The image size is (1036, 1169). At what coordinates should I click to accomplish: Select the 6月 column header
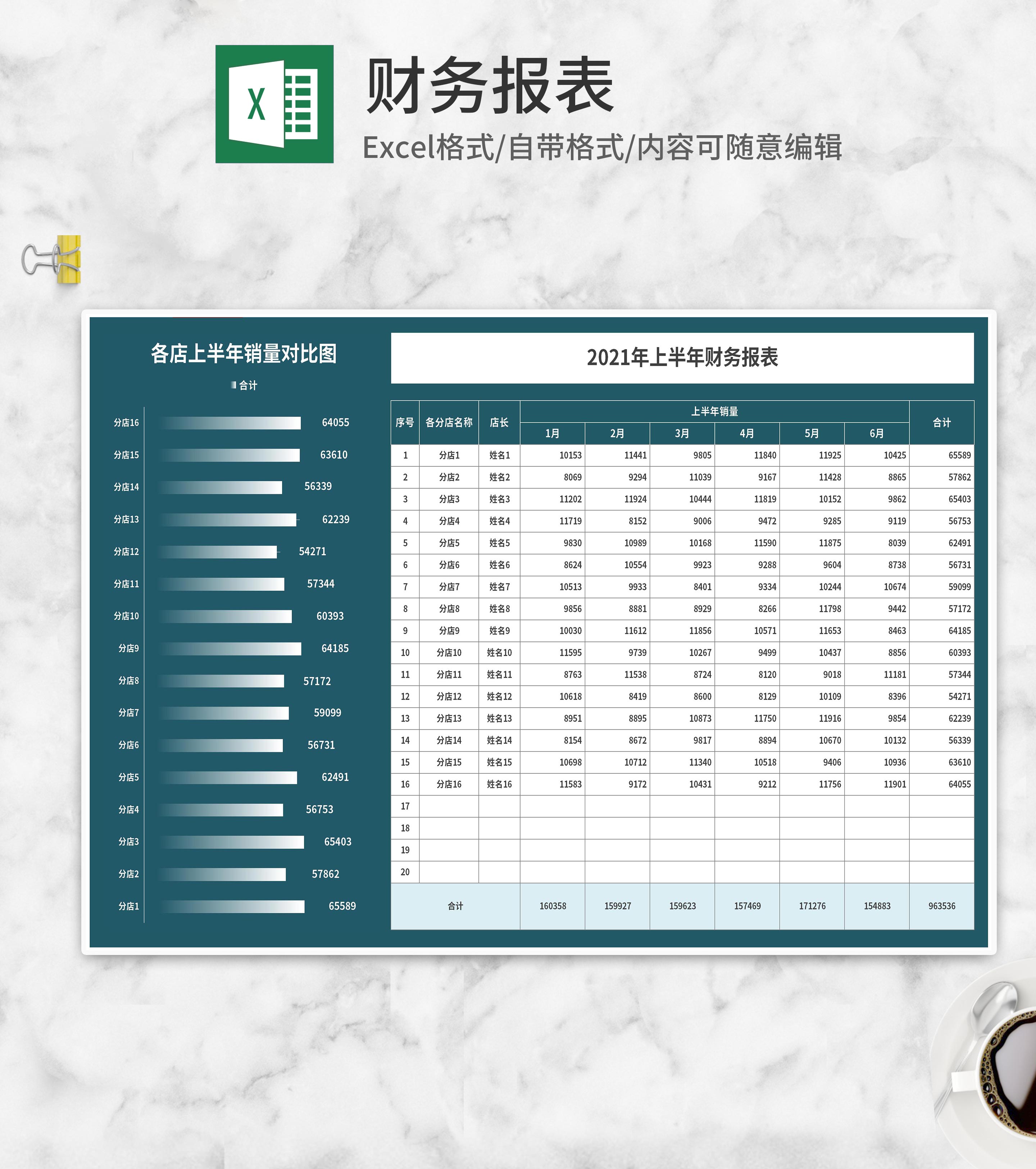[x=876, y=433]
